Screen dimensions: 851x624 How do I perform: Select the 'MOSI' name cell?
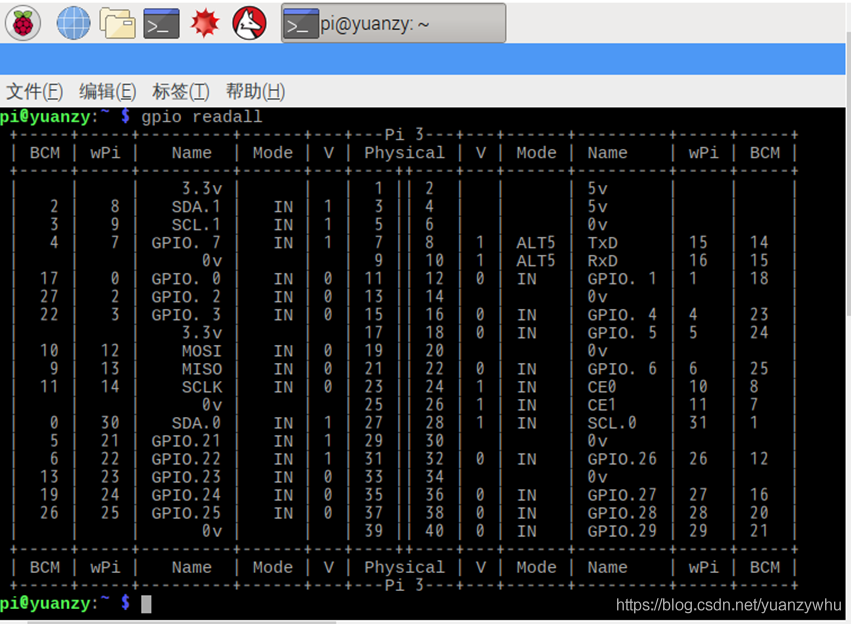[201, 351]
